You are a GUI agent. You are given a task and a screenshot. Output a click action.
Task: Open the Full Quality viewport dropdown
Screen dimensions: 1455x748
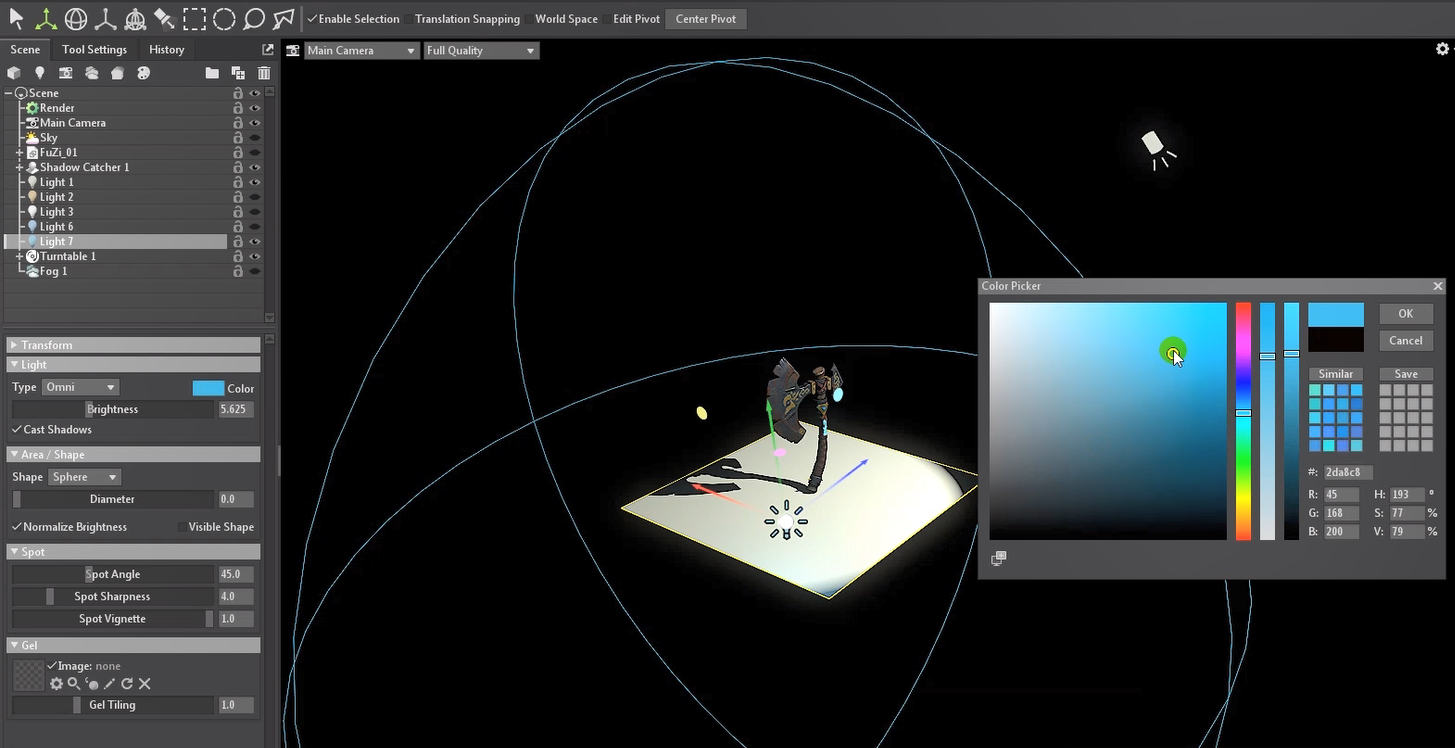pos(481,51)
